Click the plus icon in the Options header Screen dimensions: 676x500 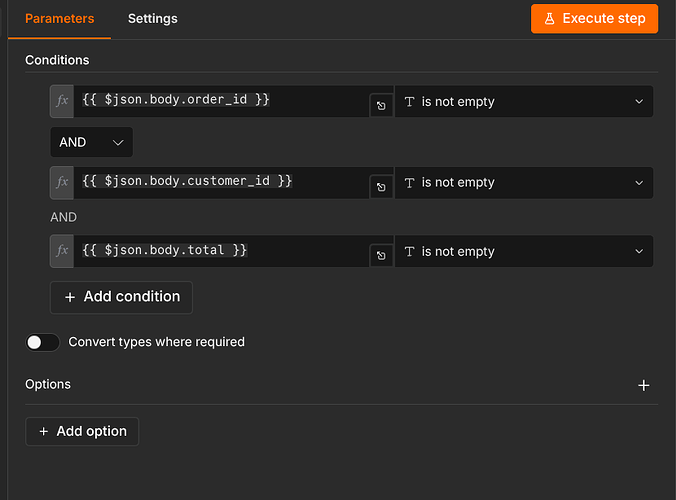pyautogui.click(x=643, y=385)
